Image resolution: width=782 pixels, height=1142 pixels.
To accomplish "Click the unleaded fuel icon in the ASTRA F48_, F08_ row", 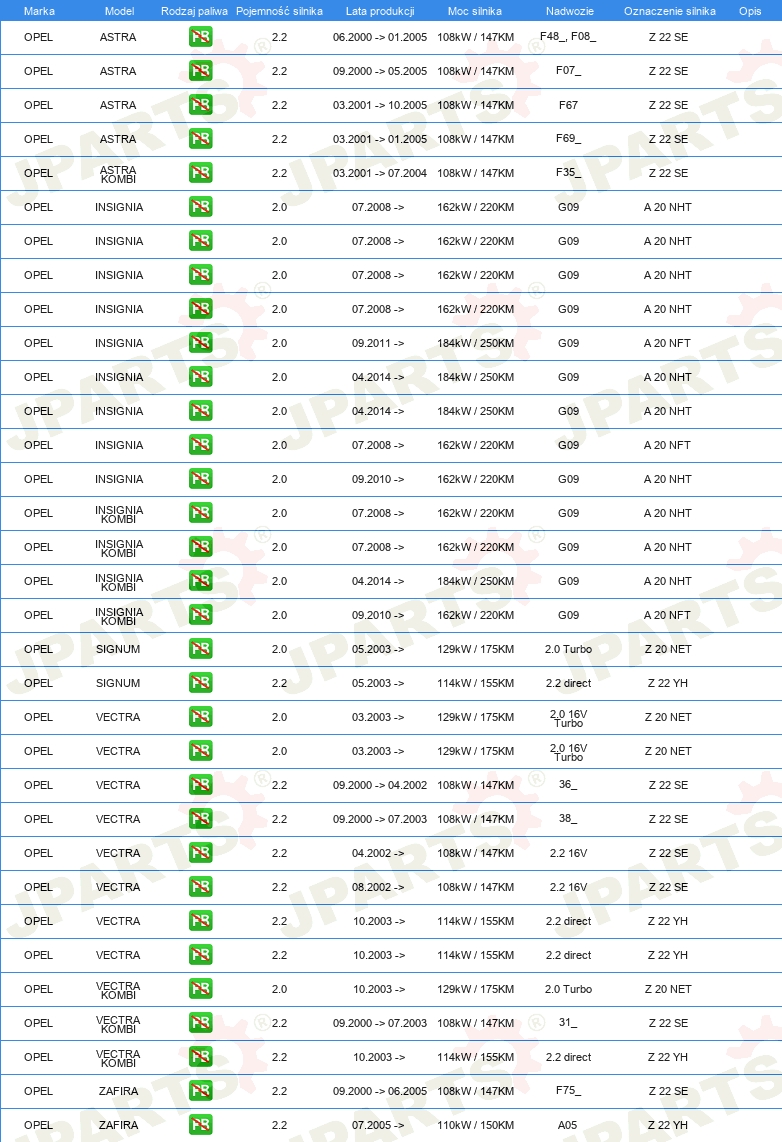I will [x=200, y=36].
